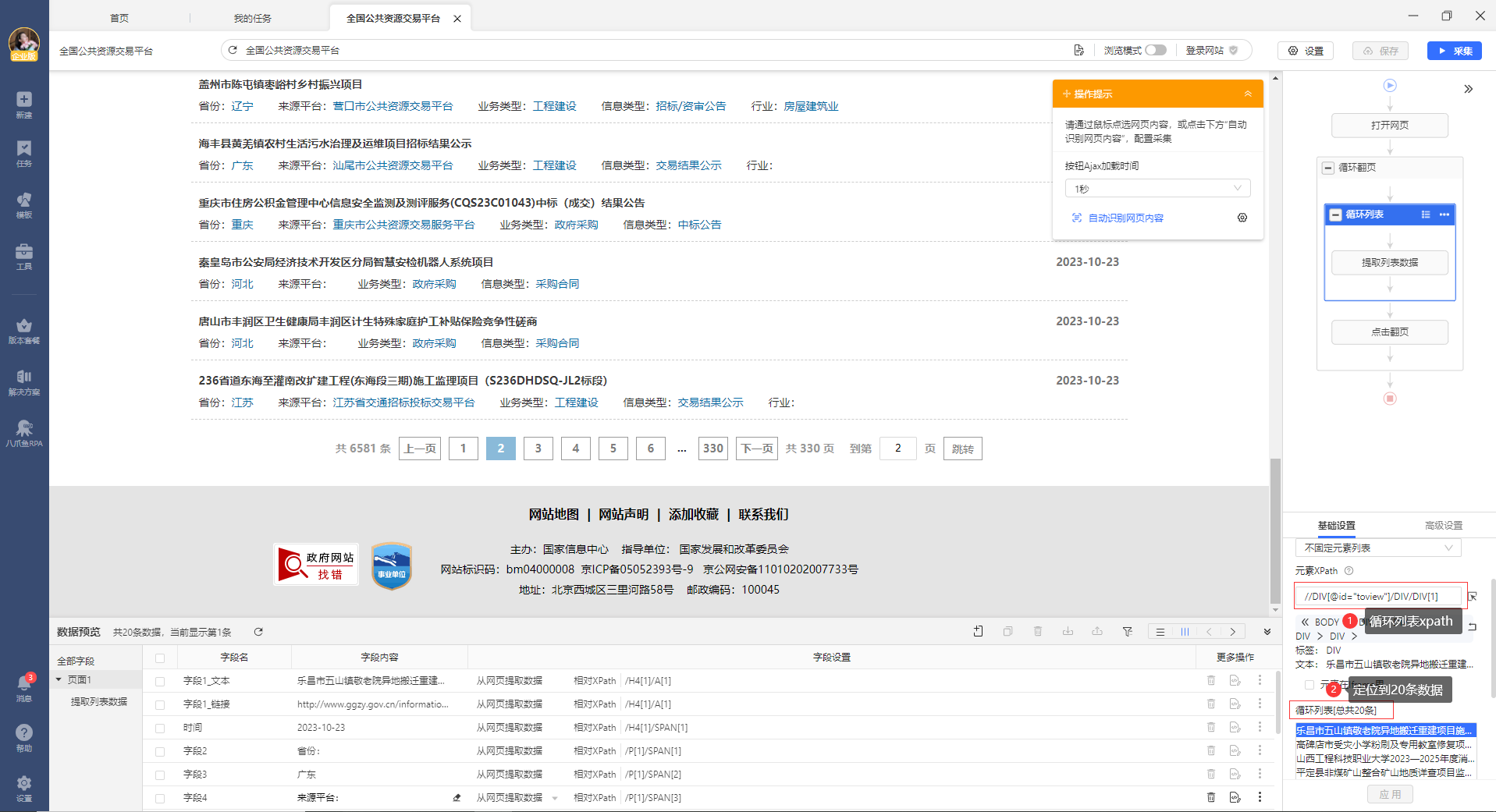Select the 基础设置 tab
Viewport: 1496px width, 812px height.
coord(1336,526)
